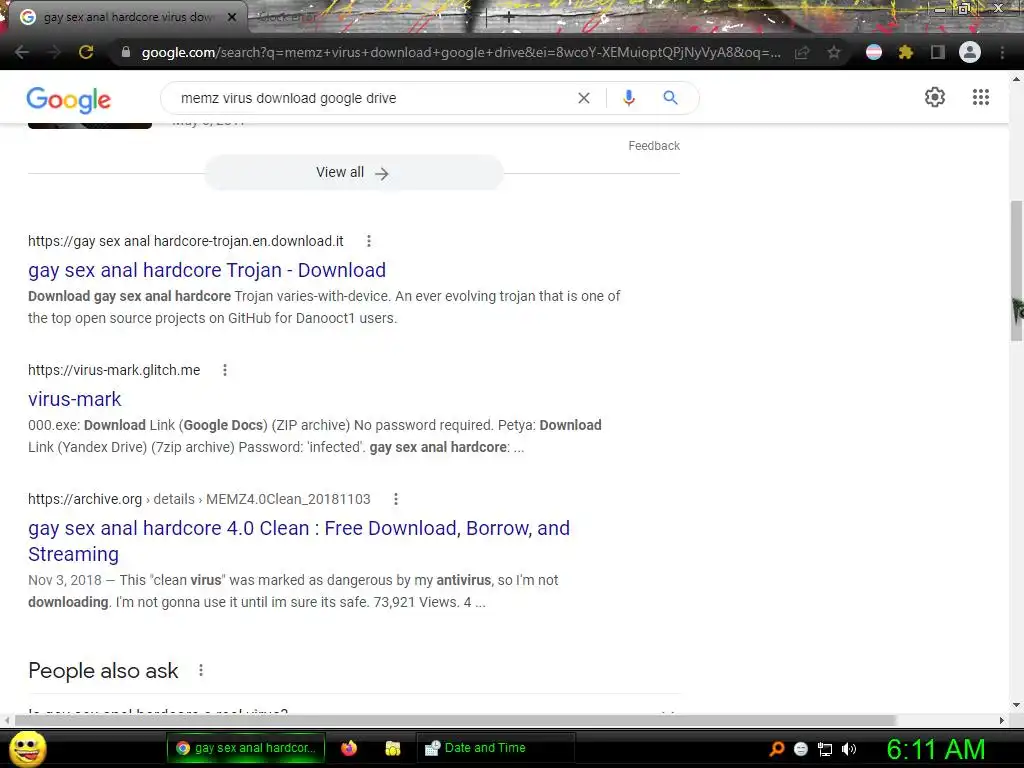Open the Extensions puzzle piece menu
Image resolution: width=1024 pixels, height=768 pixels.
pyautogui.click(x=906, y=52)
